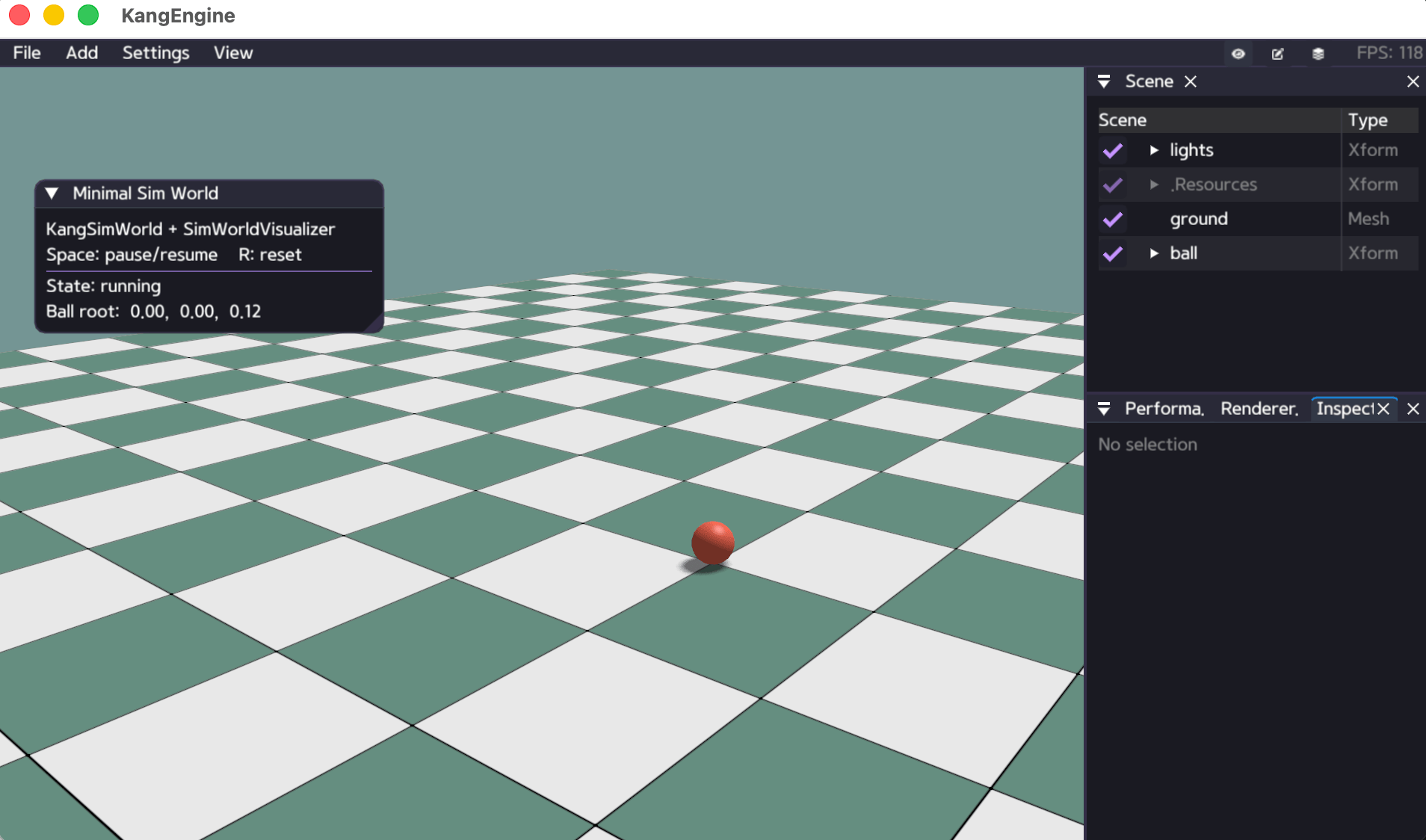Click the Type column header
This screenshot has width=1426, height=840.
click(x=1380, y=120)
